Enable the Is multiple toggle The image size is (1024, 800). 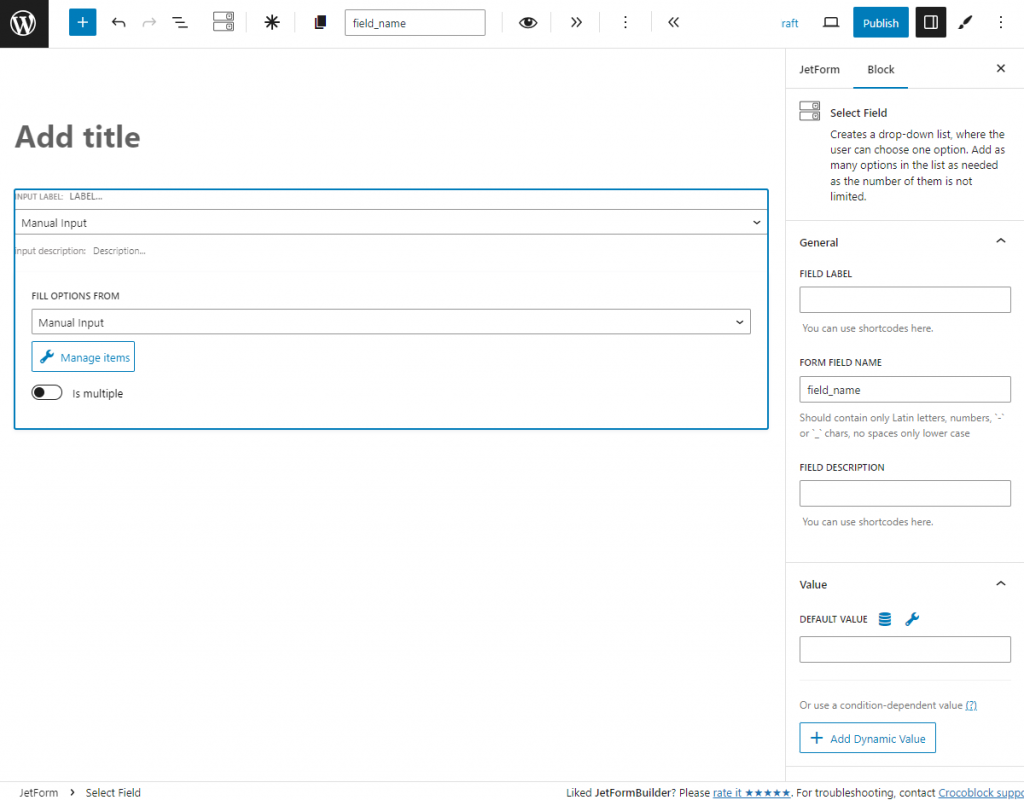(46, 392)
